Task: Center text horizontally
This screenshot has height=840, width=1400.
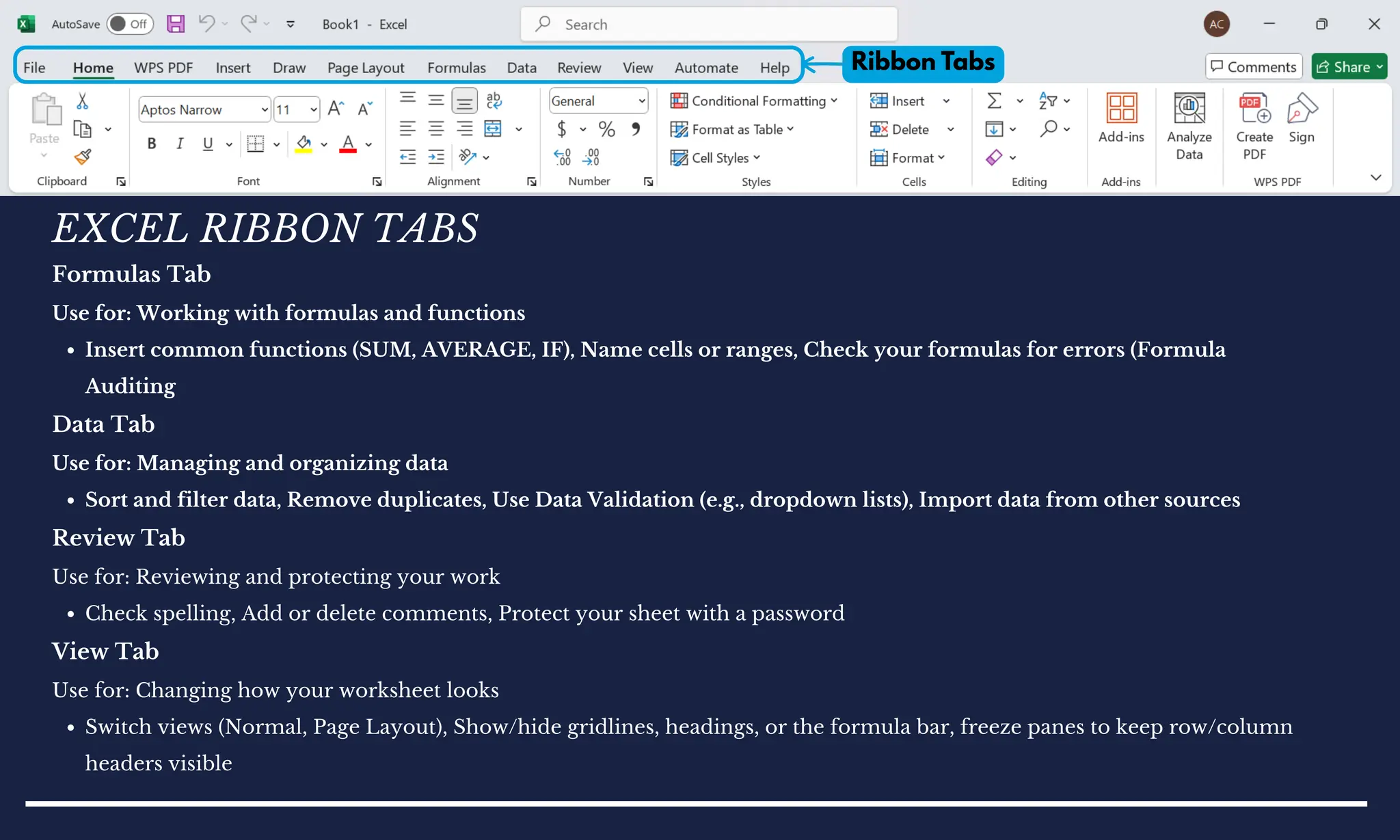Action: 436,128
